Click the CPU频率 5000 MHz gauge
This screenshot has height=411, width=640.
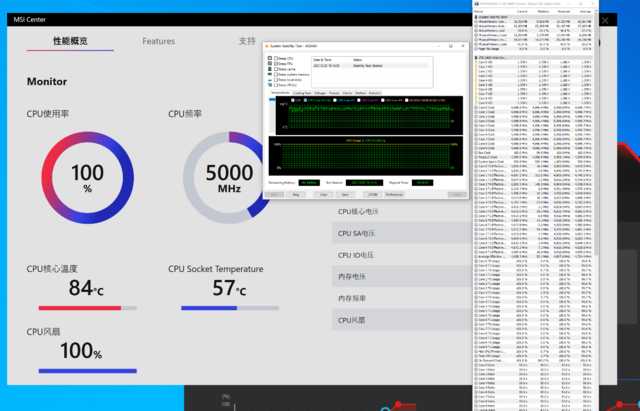pyautogui.click(x=229, y=178)
